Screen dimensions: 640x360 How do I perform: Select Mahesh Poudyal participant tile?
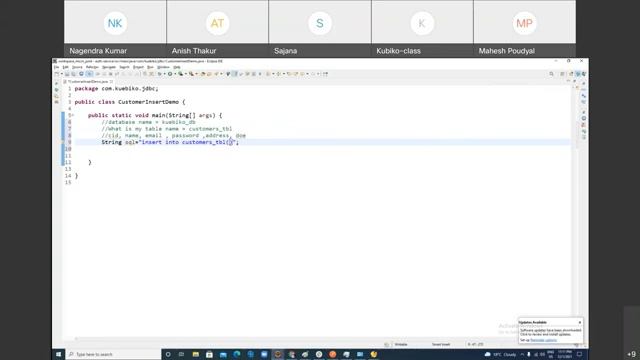pos(524,28)
